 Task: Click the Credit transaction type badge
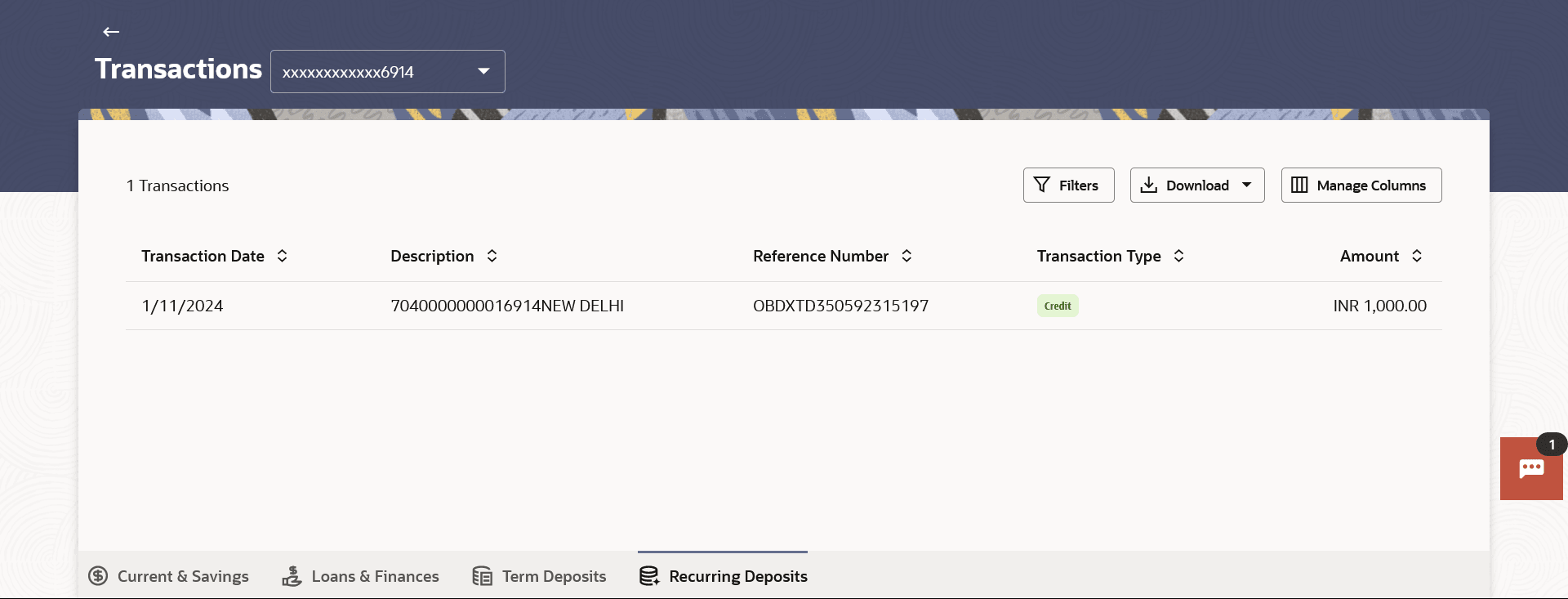tap(1058, 306)
